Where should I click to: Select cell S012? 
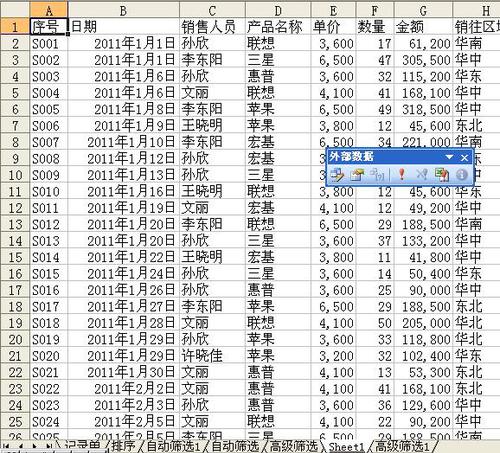(49, 224)
